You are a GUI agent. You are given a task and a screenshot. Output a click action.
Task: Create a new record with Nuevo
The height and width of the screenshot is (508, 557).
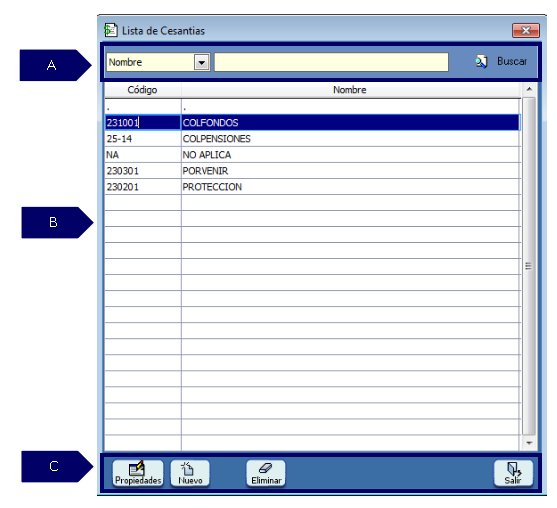pos(190,473)
